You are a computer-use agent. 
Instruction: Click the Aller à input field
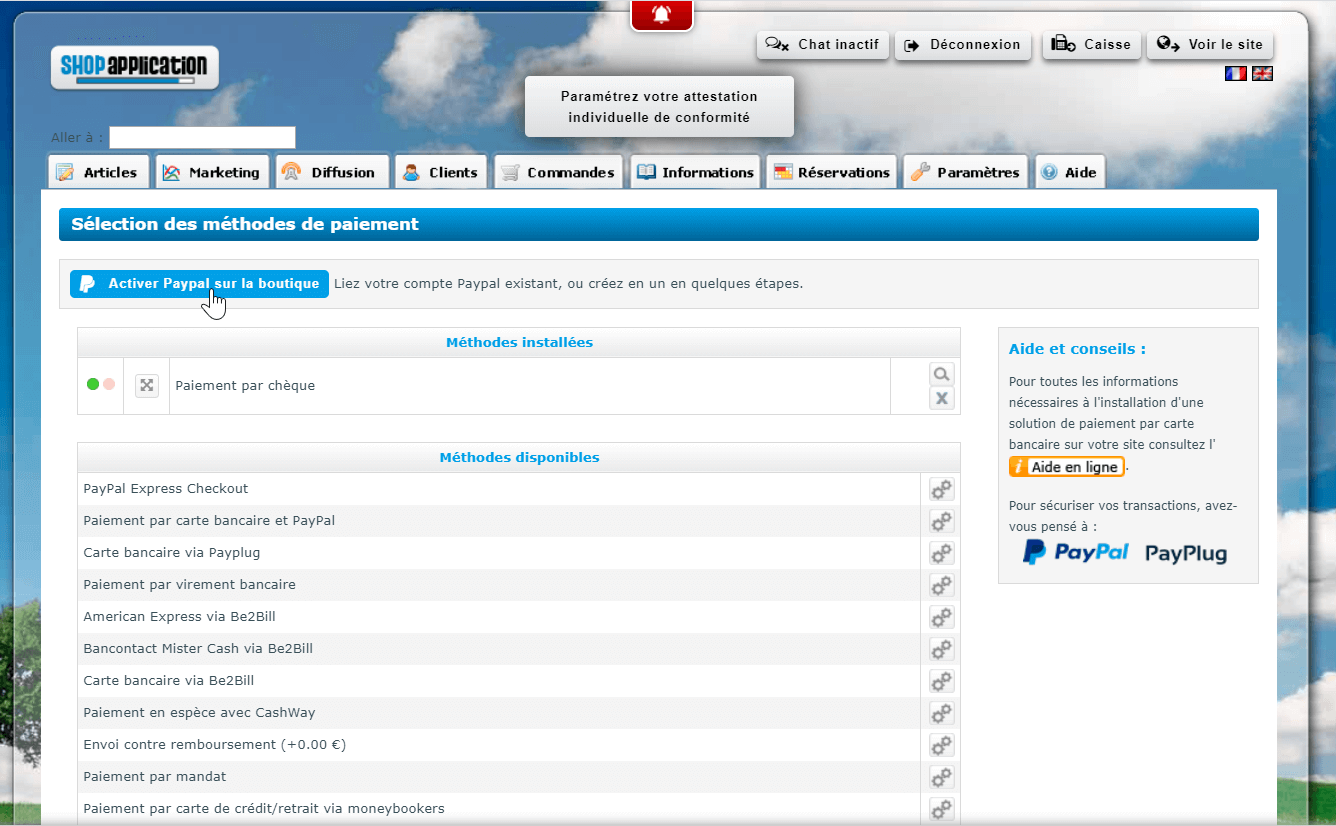tap(202, 137)
